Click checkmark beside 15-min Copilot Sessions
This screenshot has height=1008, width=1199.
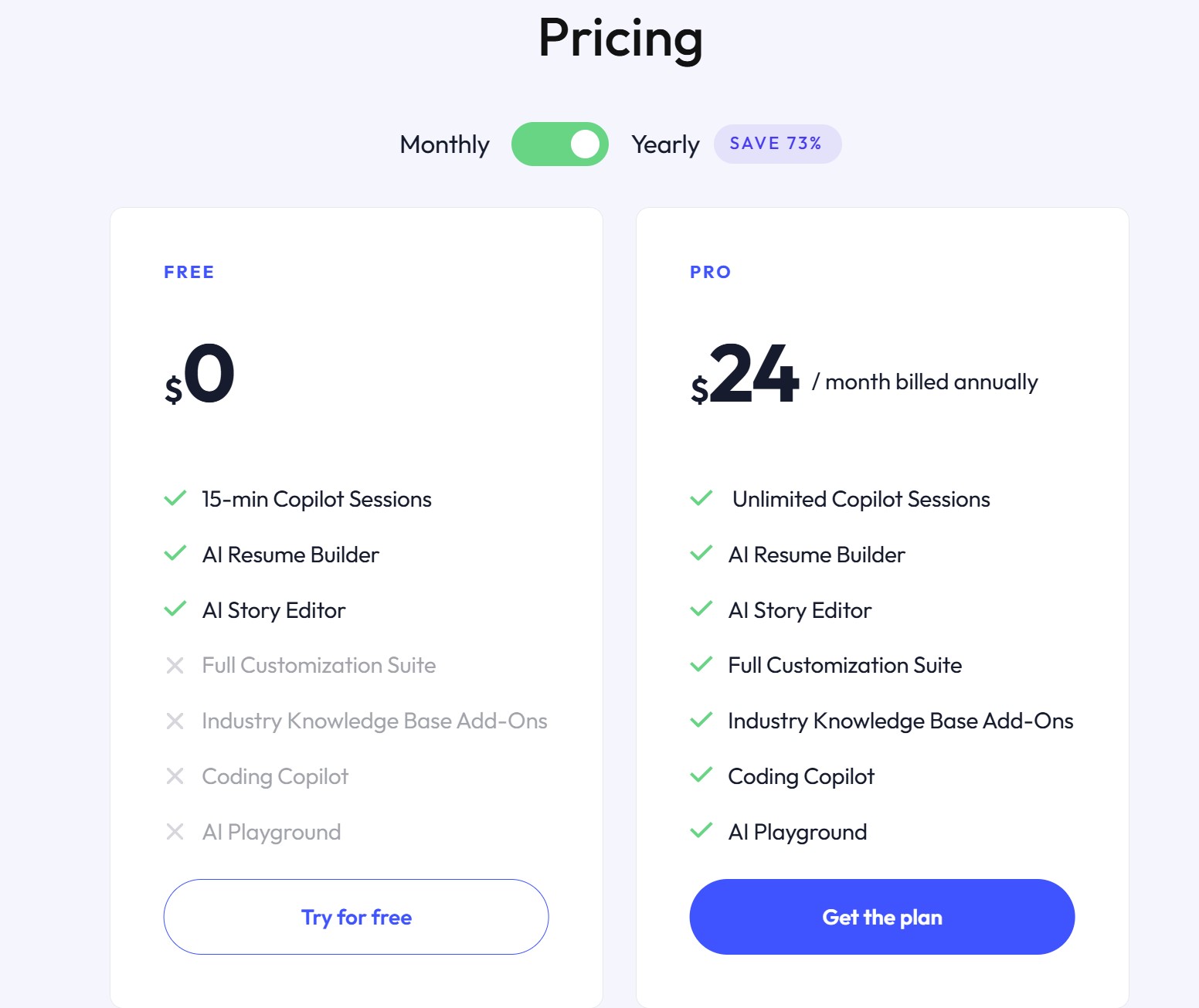(x=175, y=498)
